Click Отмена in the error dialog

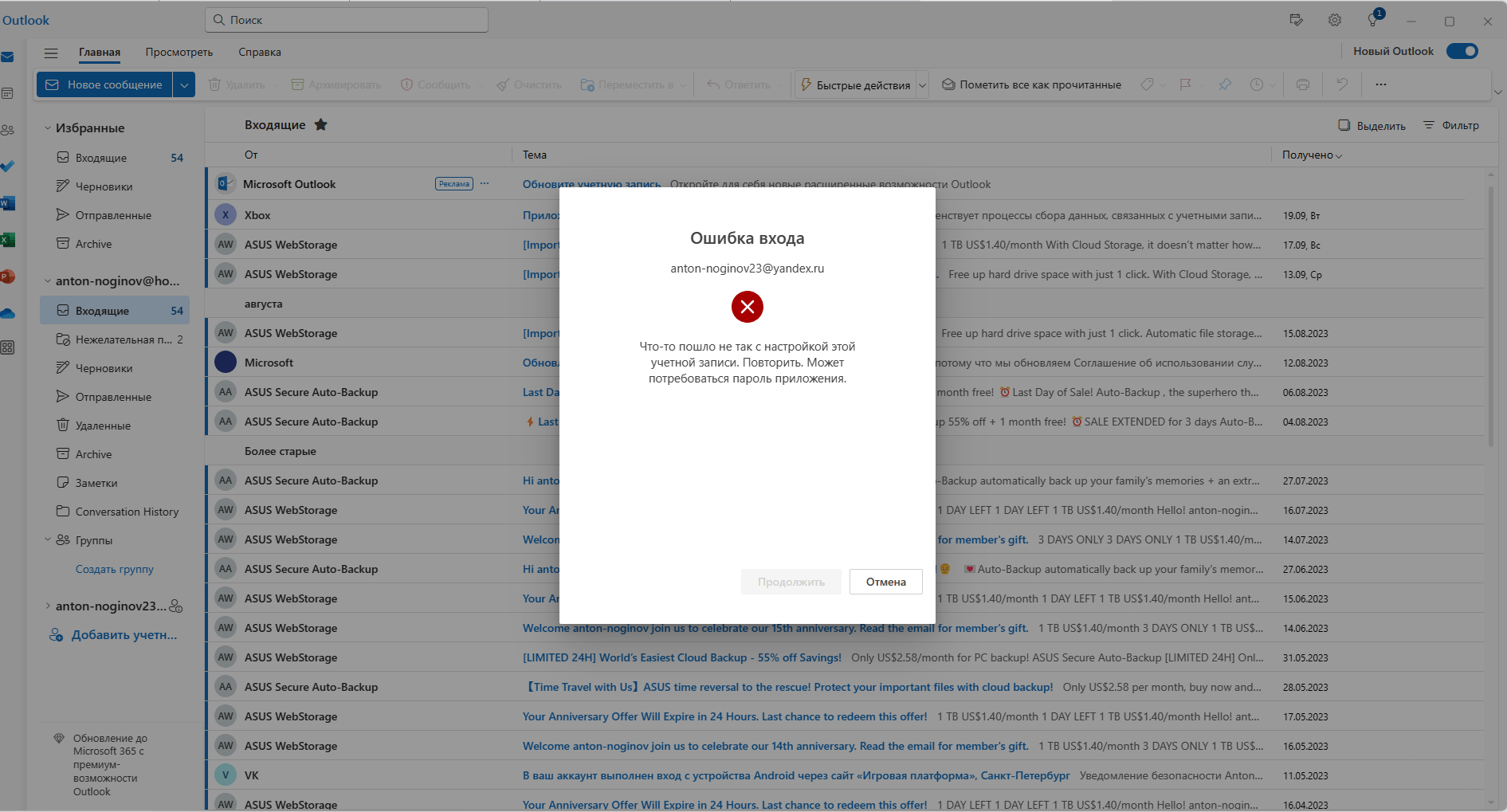(x=886, y=582)
